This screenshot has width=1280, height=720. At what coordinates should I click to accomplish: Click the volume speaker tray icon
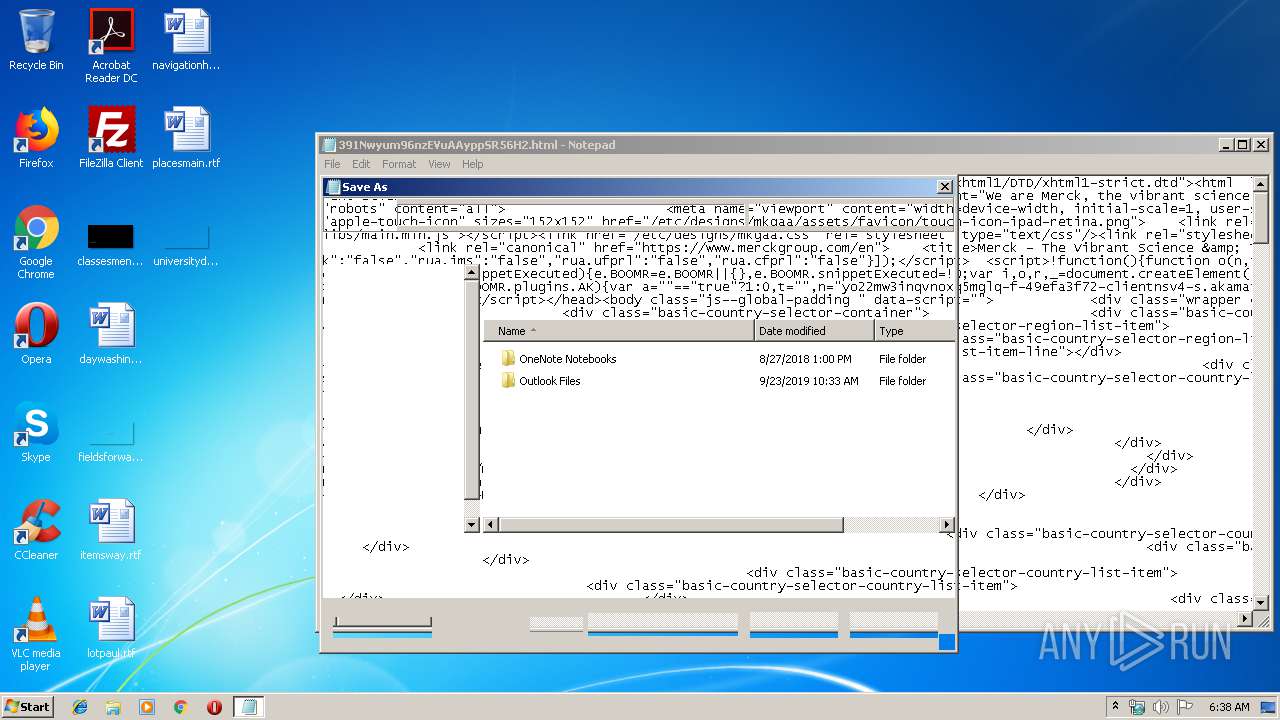pyautogui.click(x=1161, y=707)
